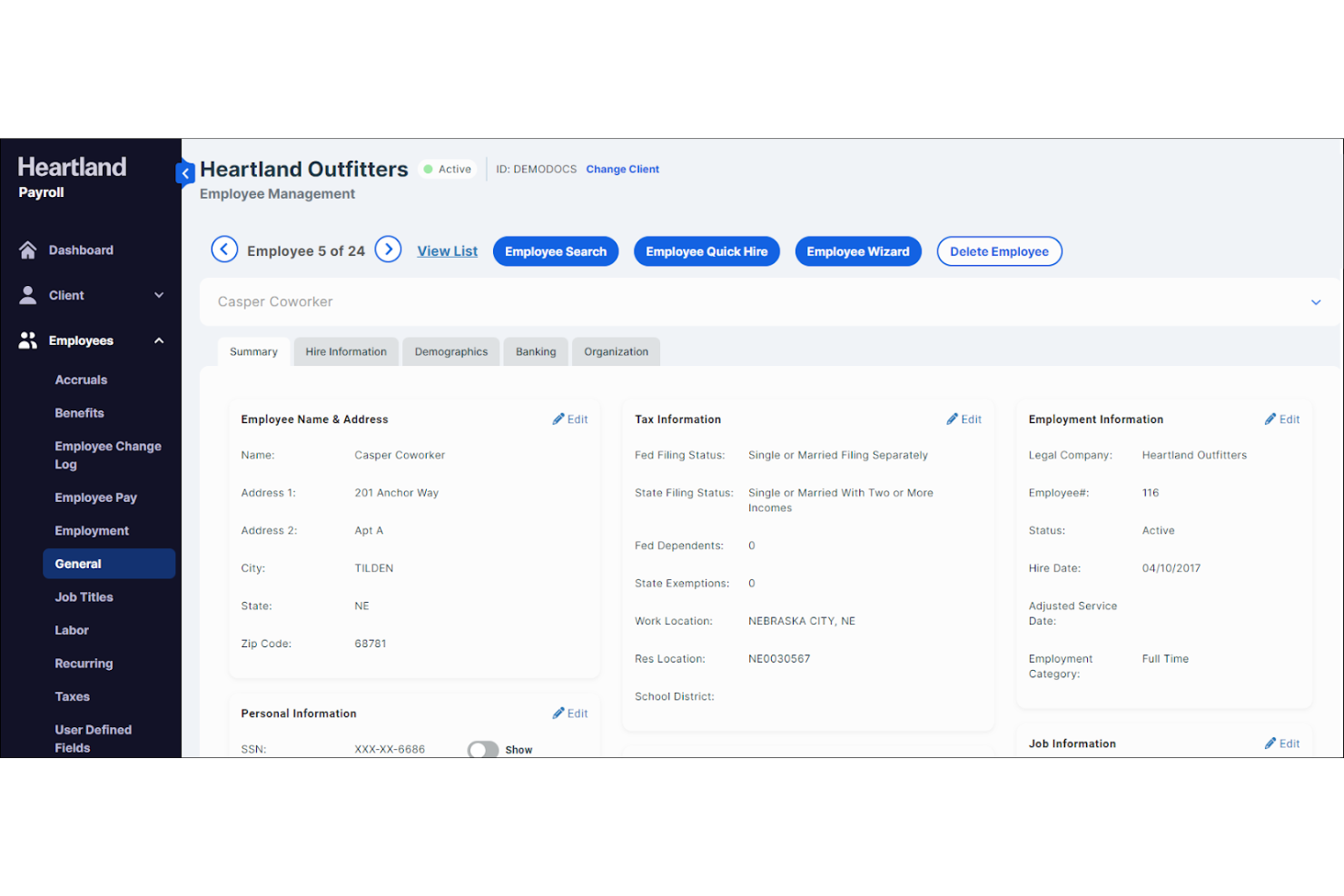Click the zip code 68781
Image resolution: width=1344 pixels, height=896 pixels.
pos(371,644)
